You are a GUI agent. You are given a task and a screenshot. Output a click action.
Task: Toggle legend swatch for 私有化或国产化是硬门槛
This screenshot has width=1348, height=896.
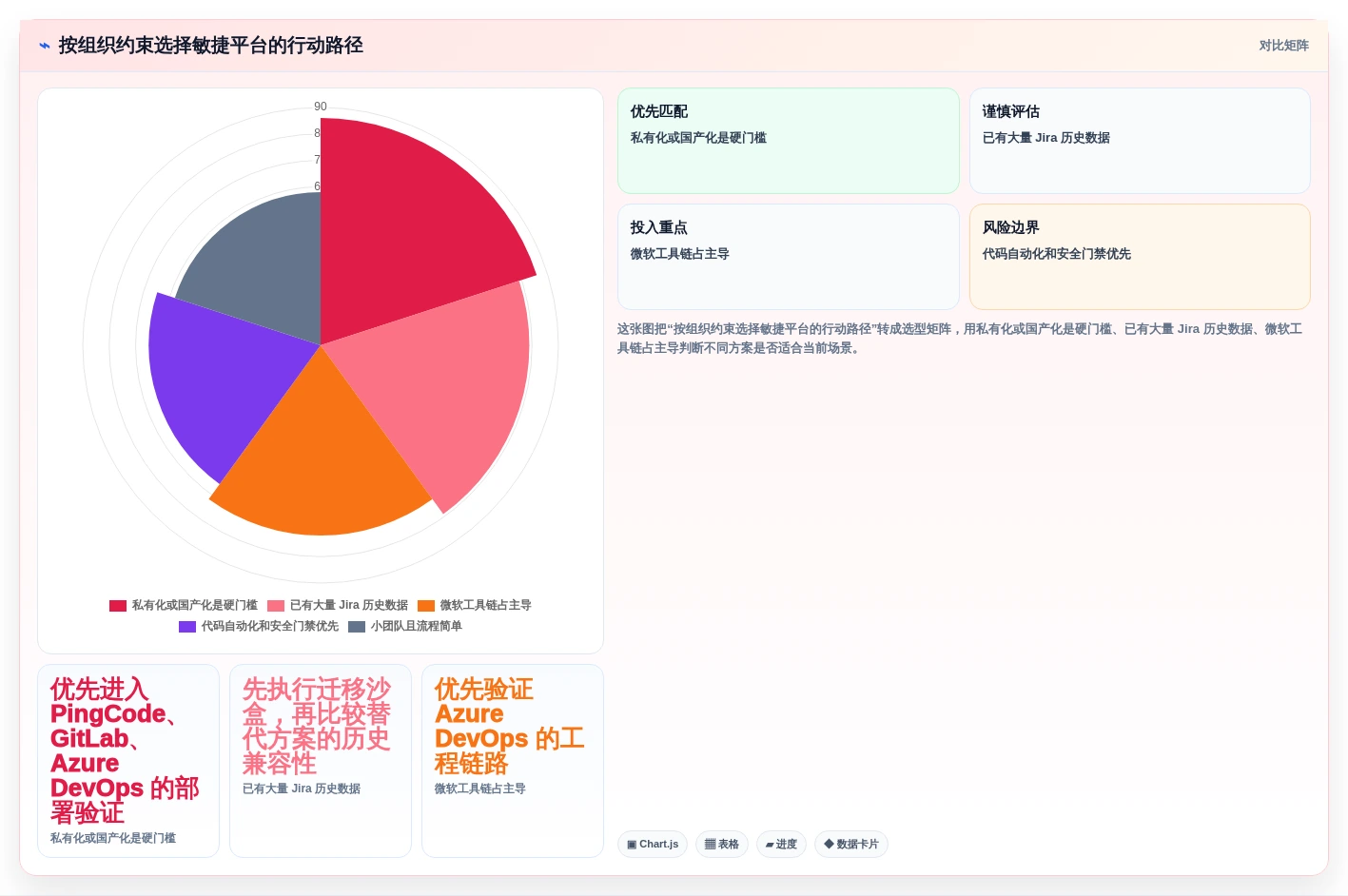(x=118, y=605)
